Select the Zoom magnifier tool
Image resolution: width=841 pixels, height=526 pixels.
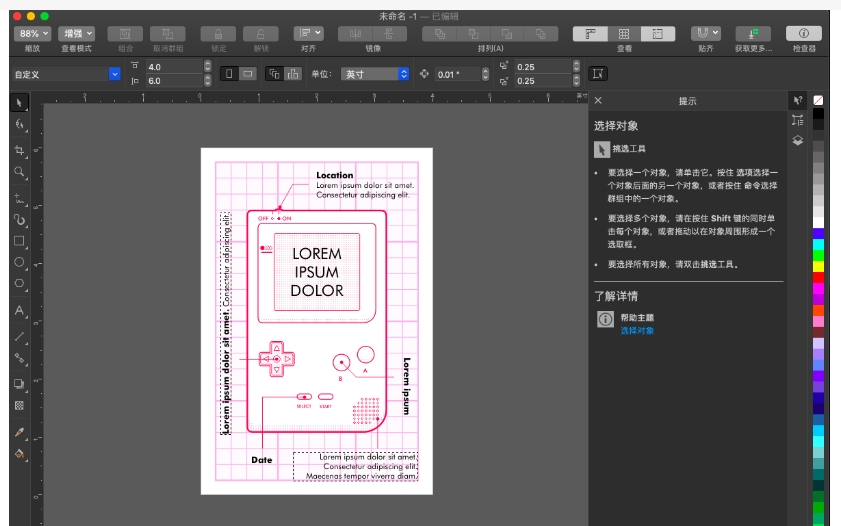[x=19, y=172]
